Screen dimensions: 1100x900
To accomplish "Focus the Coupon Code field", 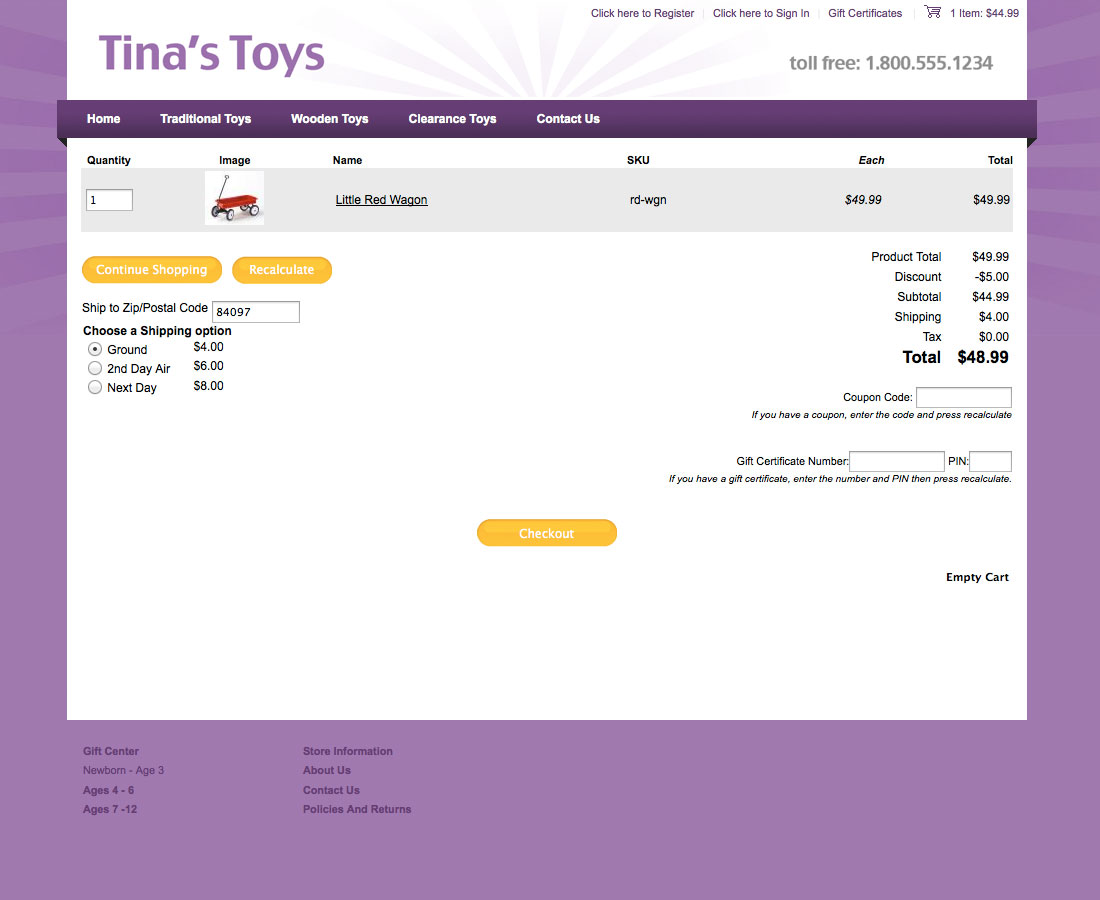I will tap(963, 397).
